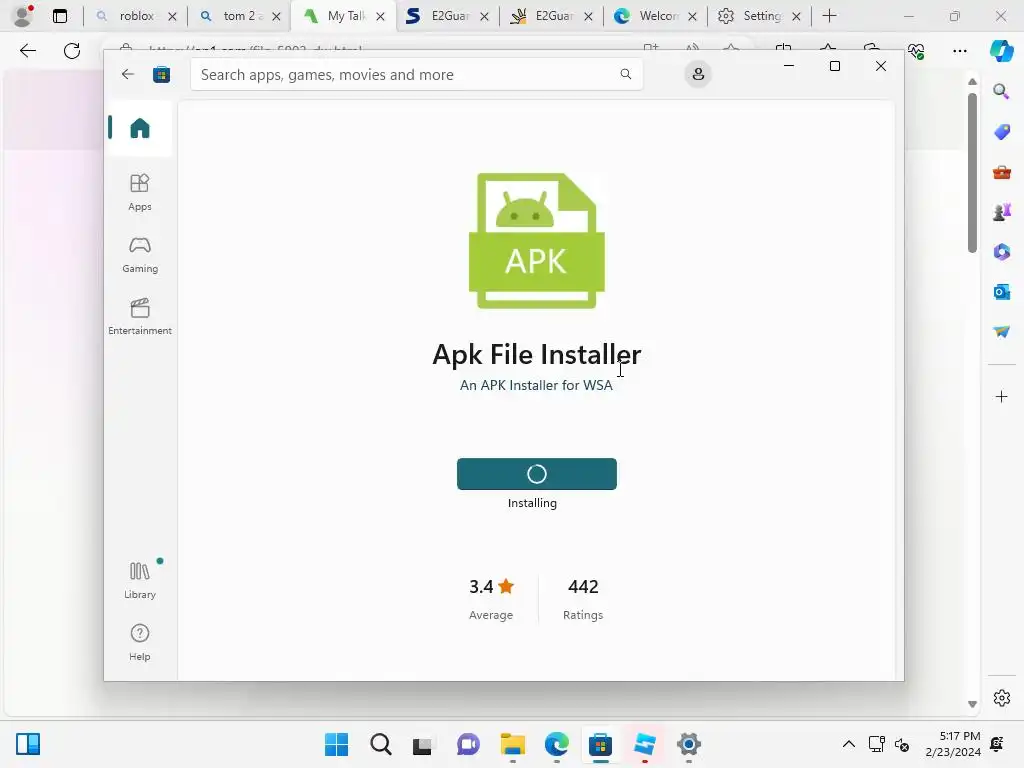Open Help in Store sidebar
The height and width of the screenshot is (768, 1024).
point(139,643)
